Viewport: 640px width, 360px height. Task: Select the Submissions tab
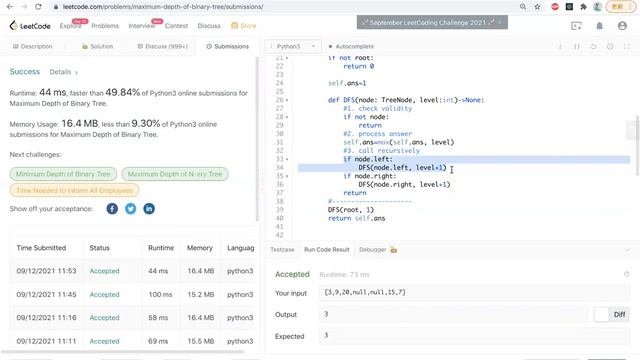click(x=227, y=47)
